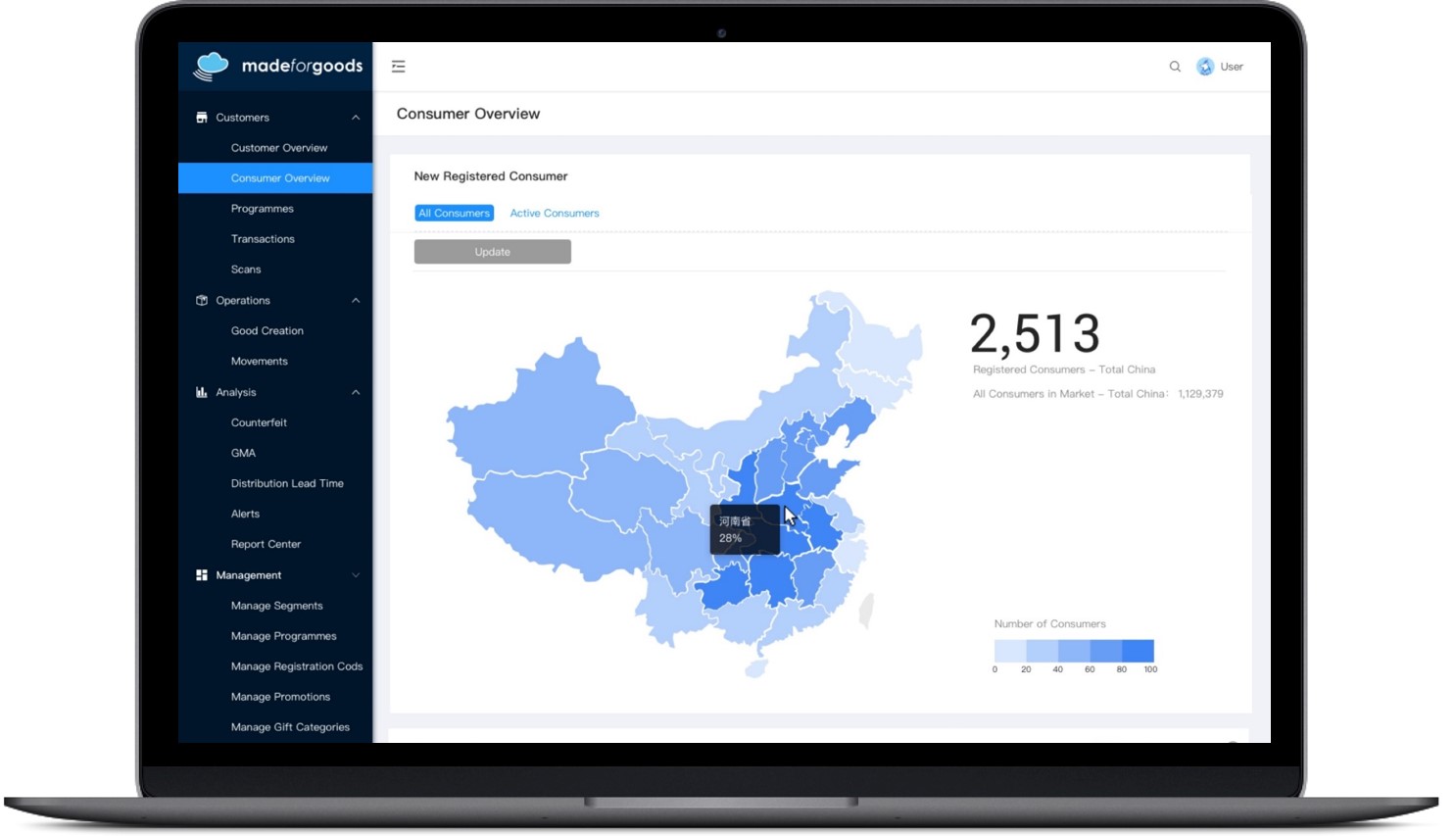Open Report Center
Viewport: 1456px width, 836px height.
(266, 544)
